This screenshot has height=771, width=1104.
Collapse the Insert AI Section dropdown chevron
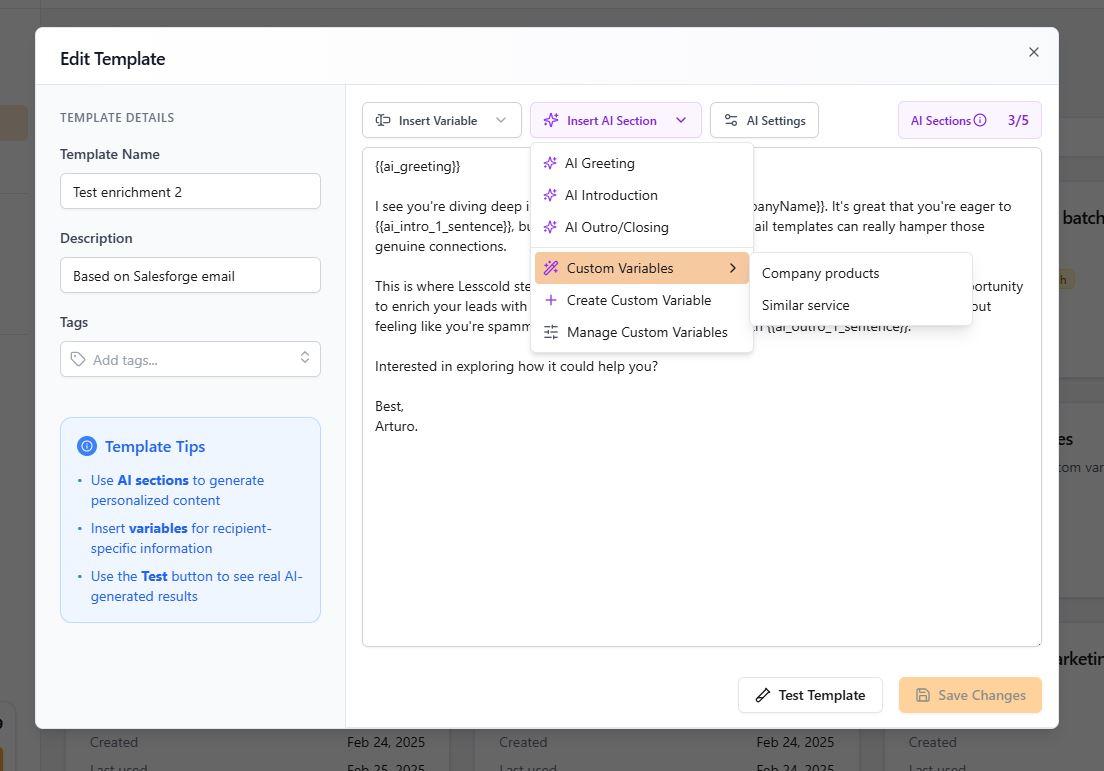(x=681, y=120)
